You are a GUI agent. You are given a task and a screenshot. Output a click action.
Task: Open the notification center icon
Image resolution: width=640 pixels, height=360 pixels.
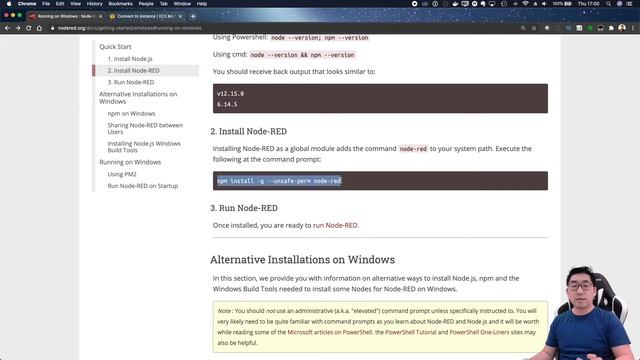tap(630, 4)
